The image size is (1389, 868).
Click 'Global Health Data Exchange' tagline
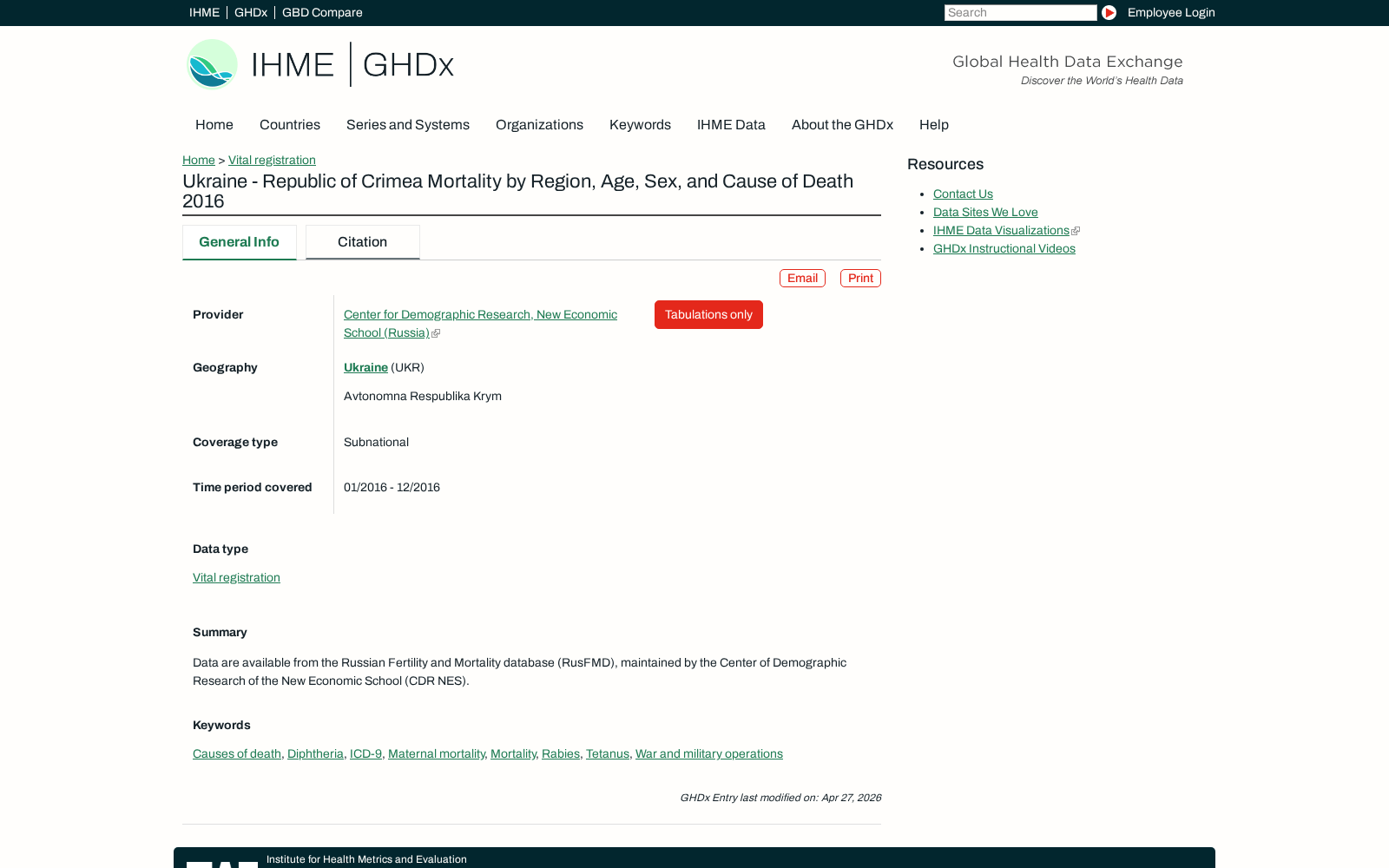coord(1068,62)
